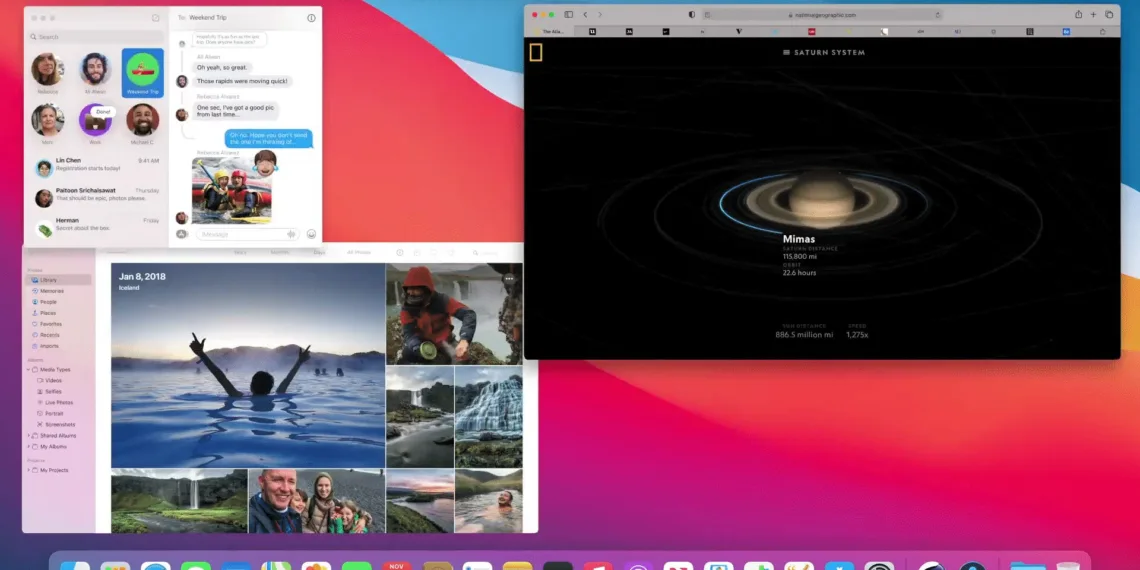Expand My Albums in Photos sidebar
The width and height of the screenshot is (1140, 570).
pyautogui.click(x=29, y=446)
